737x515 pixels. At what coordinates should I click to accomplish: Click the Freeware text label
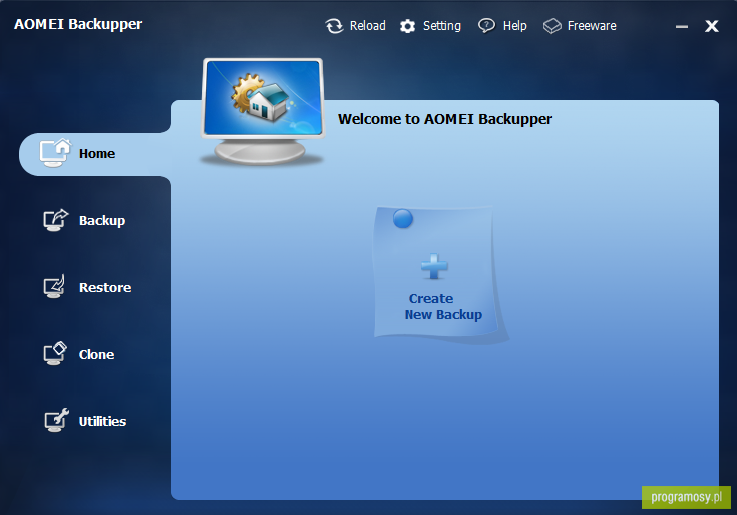point(592,26)
